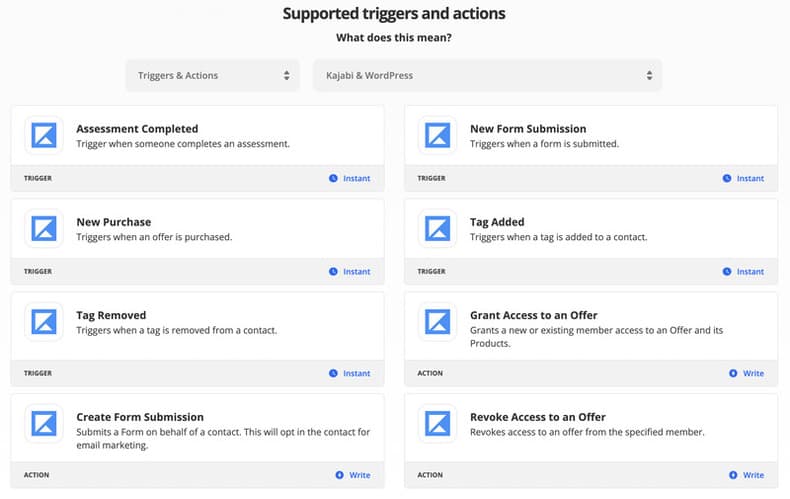
Task: Click Kajabi icon on Assessment Completed card
Action: [x=44, y=136]
